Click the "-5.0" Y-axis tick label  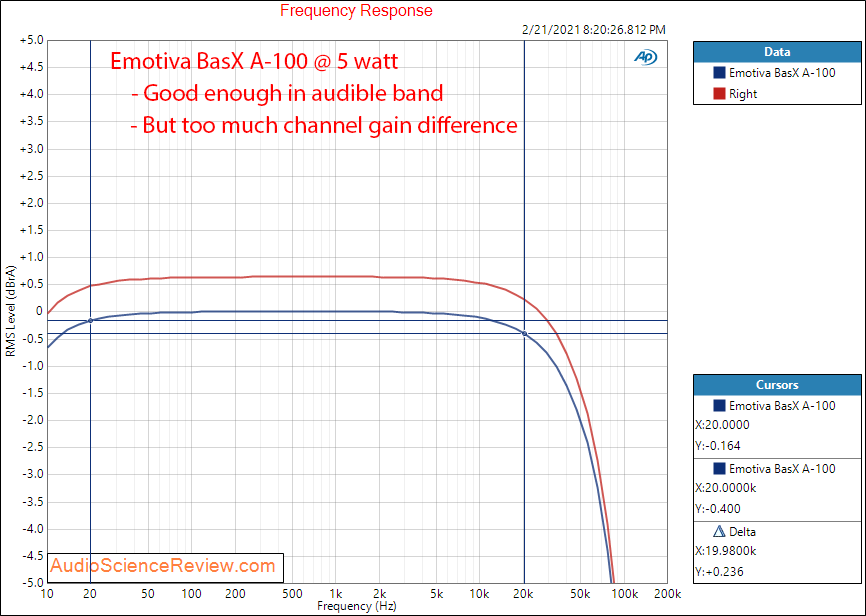32,582
